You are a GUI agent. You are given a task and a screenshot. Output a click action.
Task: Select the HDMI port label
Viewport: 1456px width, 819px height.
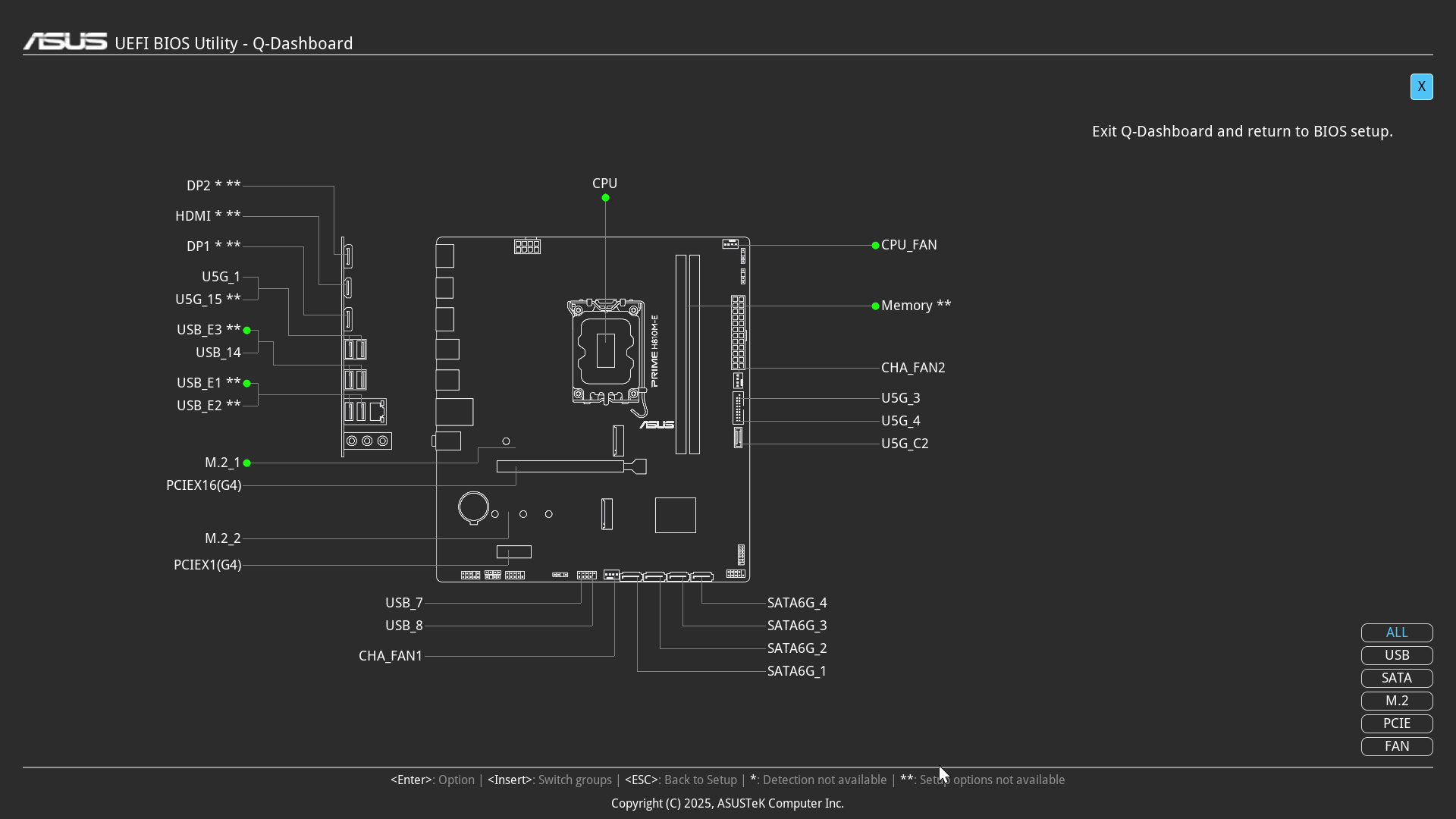pyautogui.click(x=208, y=216)
